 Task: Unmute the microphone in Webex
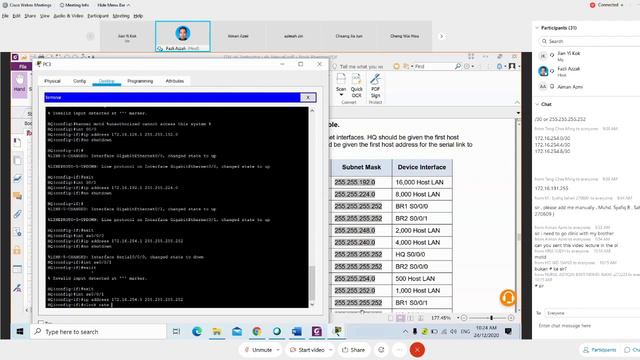click(x=258, y=350)
